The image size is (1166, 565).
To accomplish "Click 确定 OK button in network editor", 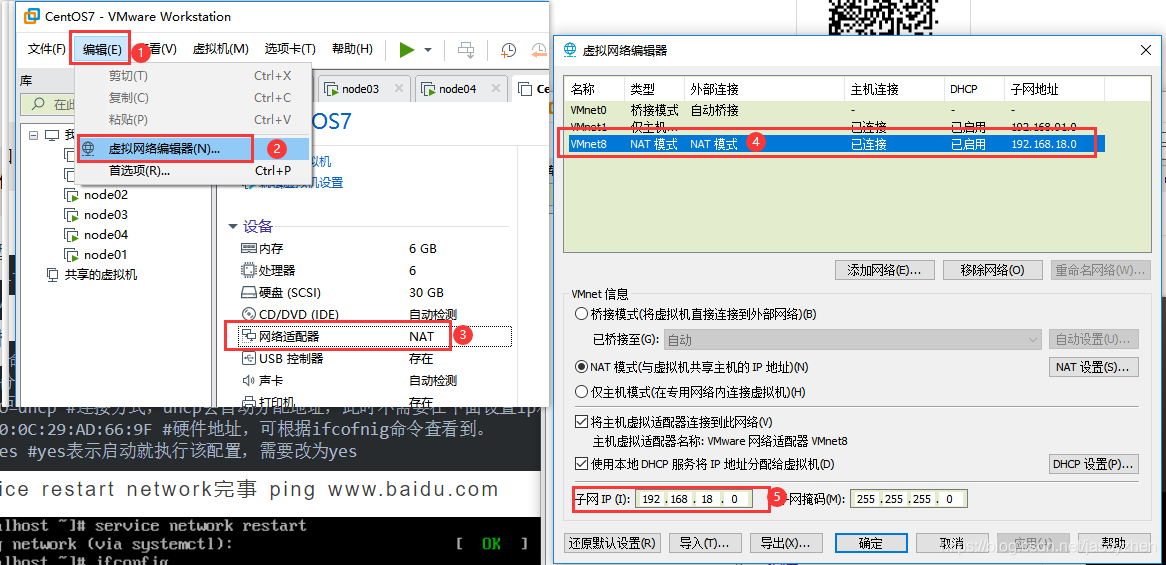I will [871, 543].
